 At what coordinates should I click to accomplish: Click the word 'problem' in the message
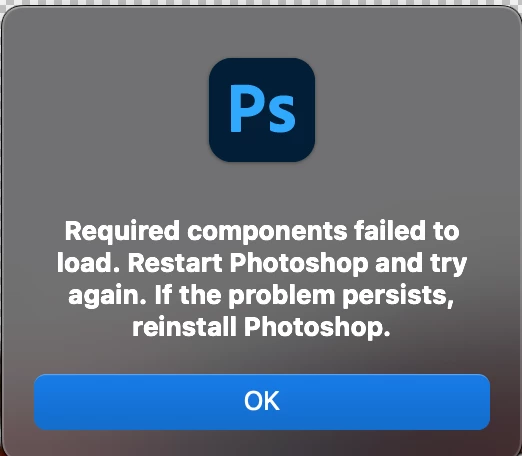pos(282,296)
